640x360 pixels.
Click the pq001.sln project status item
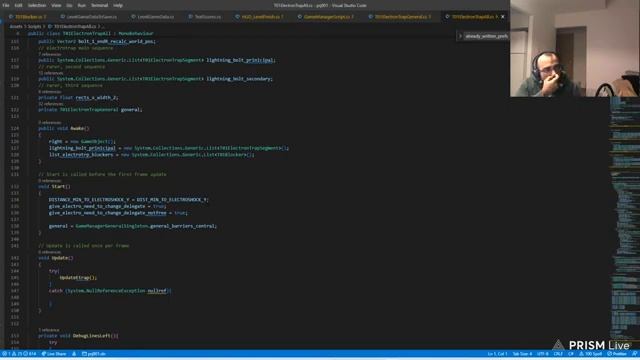(x=94, y=354)
